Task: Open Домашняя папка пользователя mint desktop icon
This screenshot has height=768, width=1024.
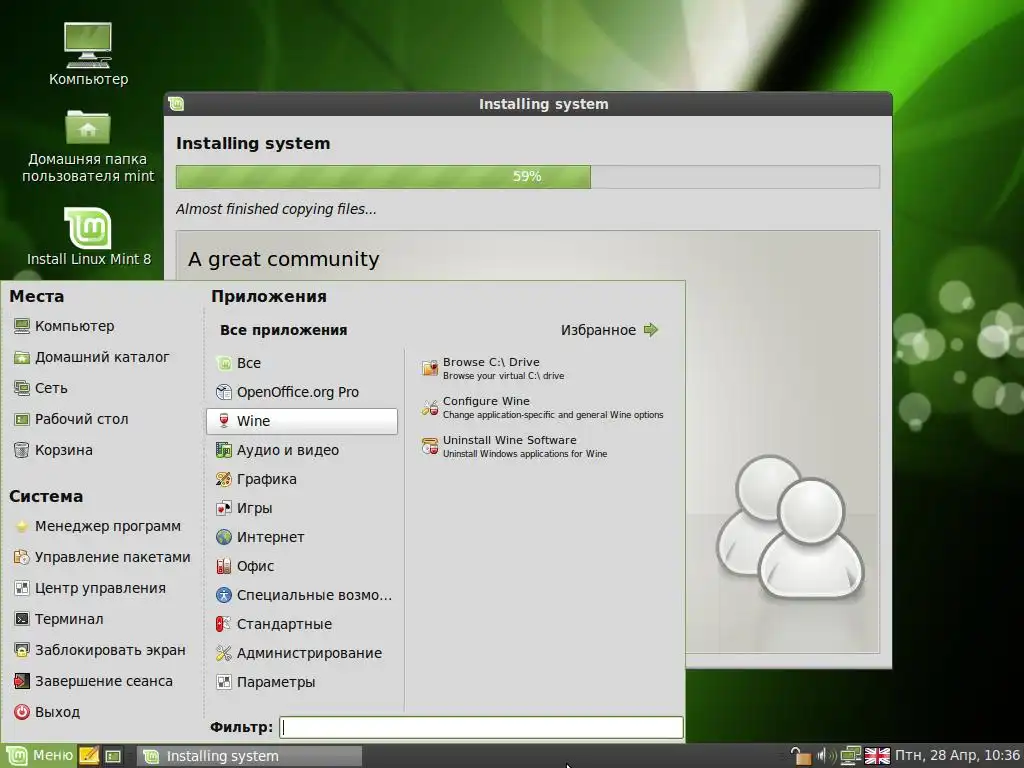Action: [x=88, y=146]
